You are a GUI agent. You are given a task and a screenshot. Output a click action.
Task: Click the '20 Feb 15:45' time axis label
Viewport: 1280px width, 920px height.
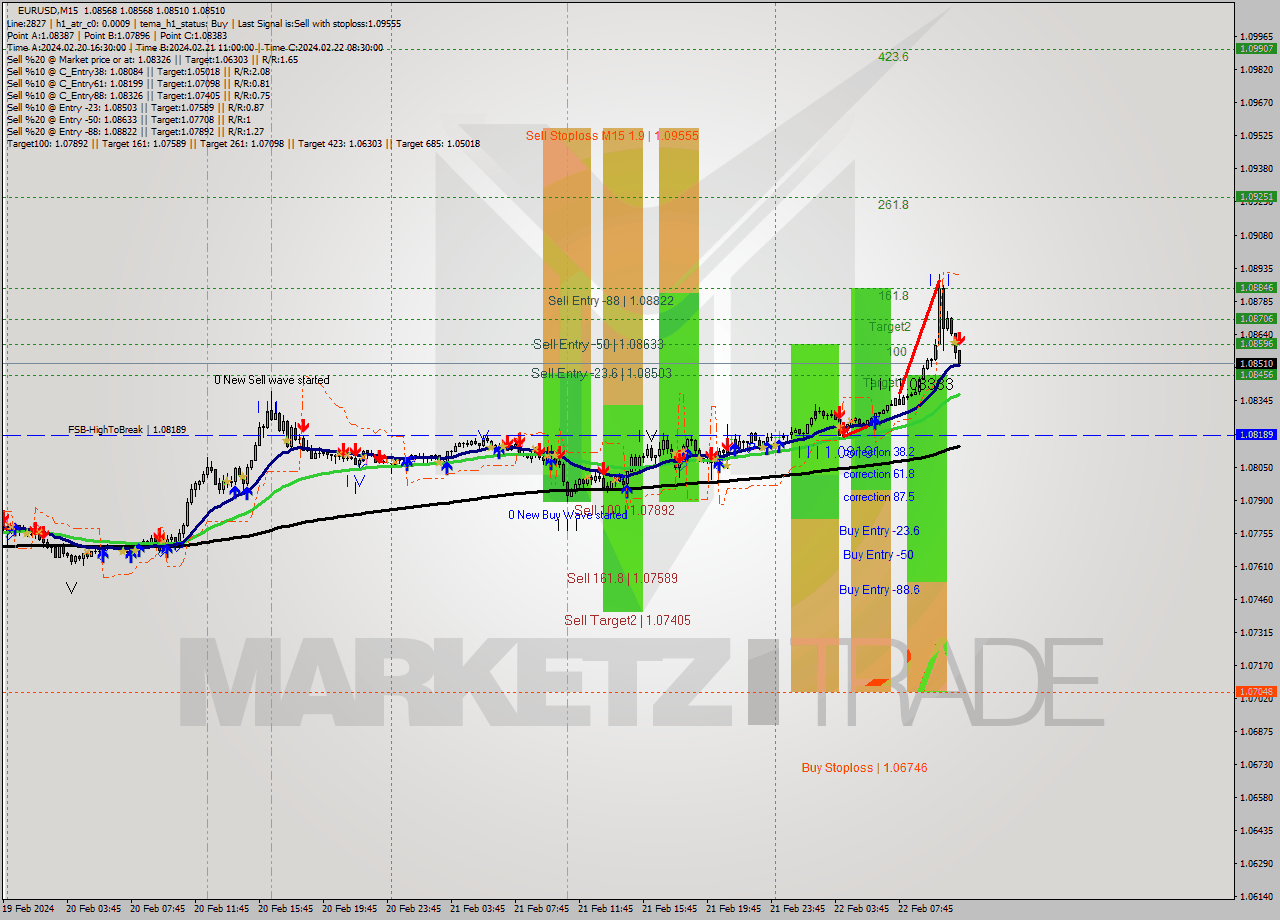pyautogui.click(x=284, y=909)
